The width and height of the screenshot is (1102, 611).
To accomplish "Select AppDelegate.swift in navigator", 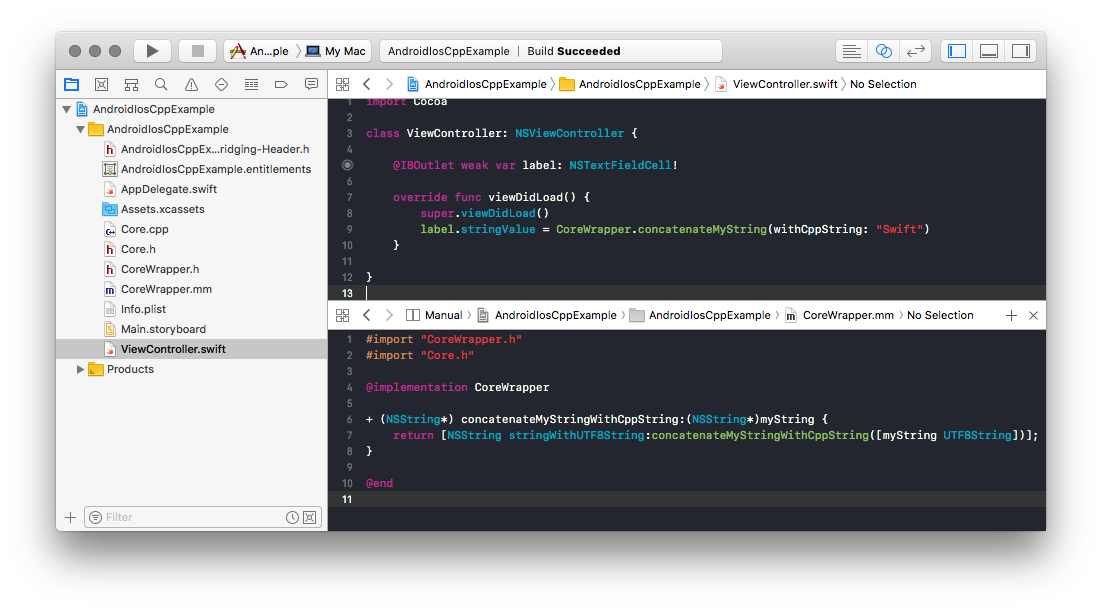I will (x=169, y=189).
